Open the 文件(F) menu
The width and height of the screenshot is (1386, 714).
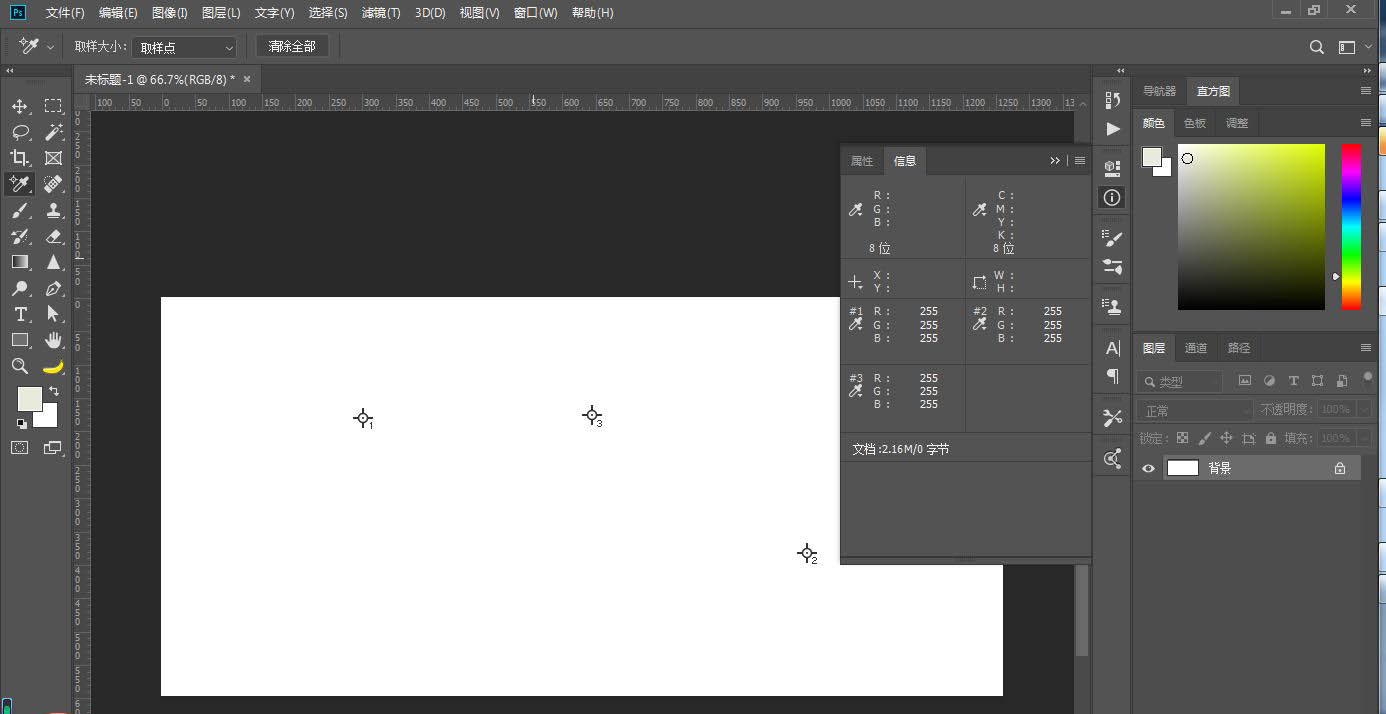coord(65,13)
